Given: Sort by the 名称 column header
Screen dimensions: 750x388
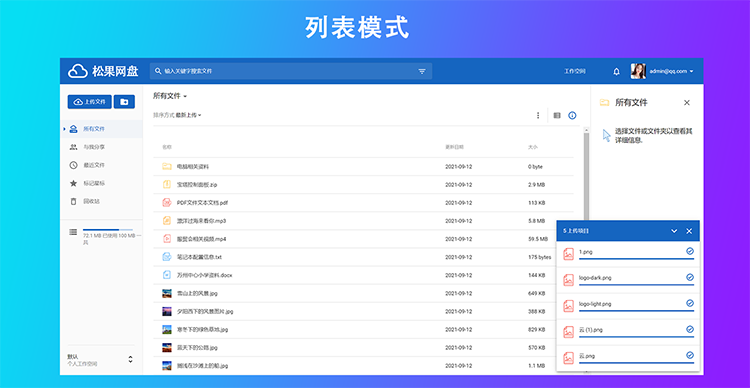Looking at the screenshot, I should [166, 147].
